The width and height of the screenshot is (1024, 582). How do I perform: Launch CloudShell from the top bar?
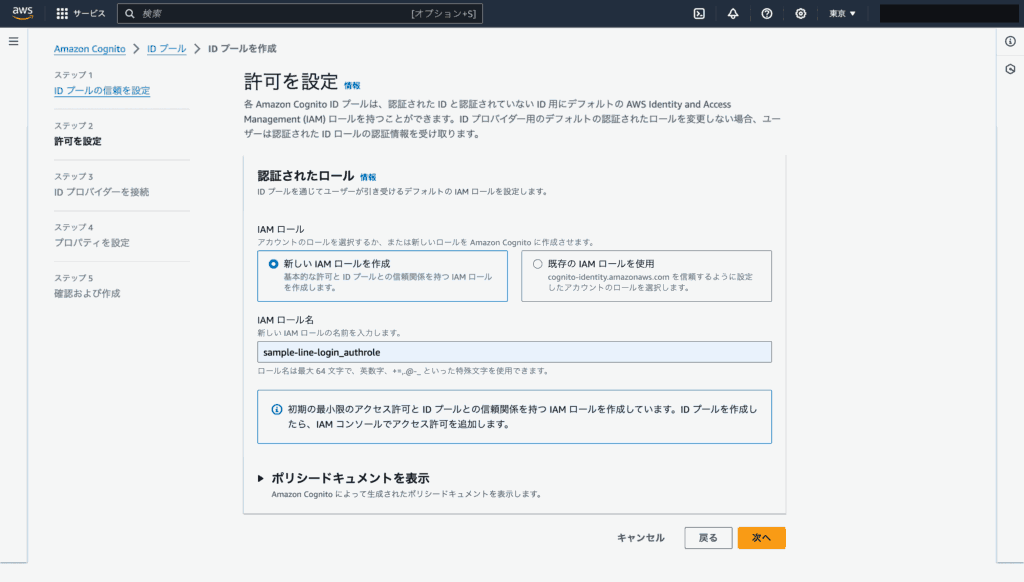pos(699,14)
